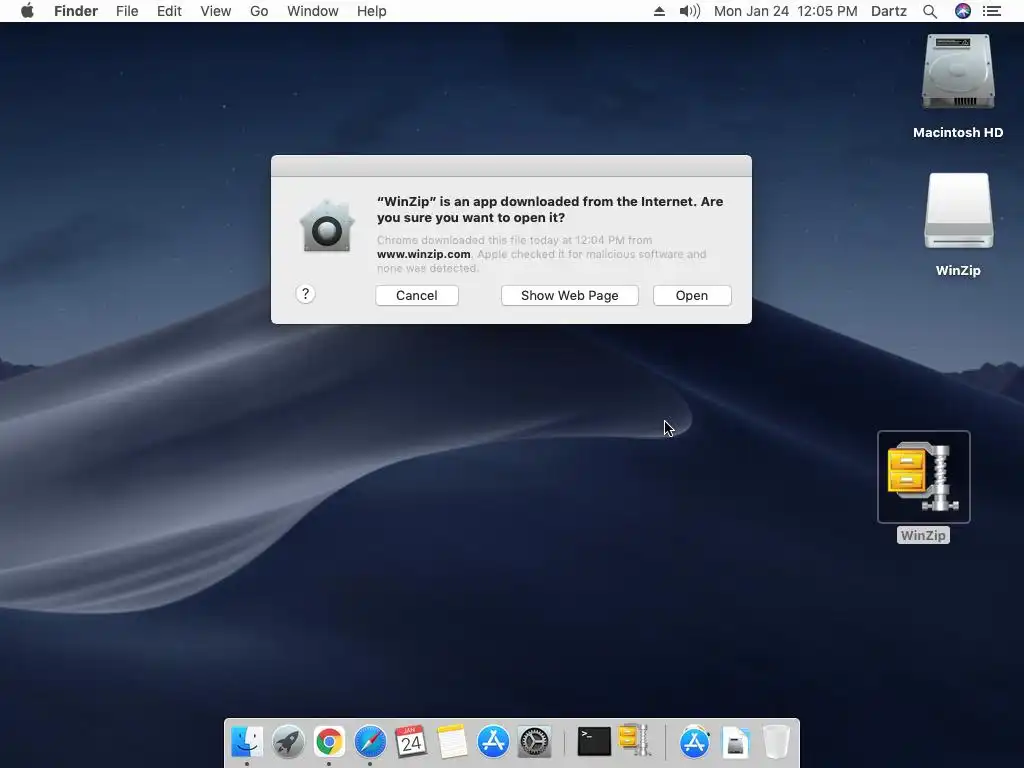Viewport: 1024px width, 768px height.
Task: Open Terminal in the Dock
Action: pyautogui.click(x=594, y=741)
